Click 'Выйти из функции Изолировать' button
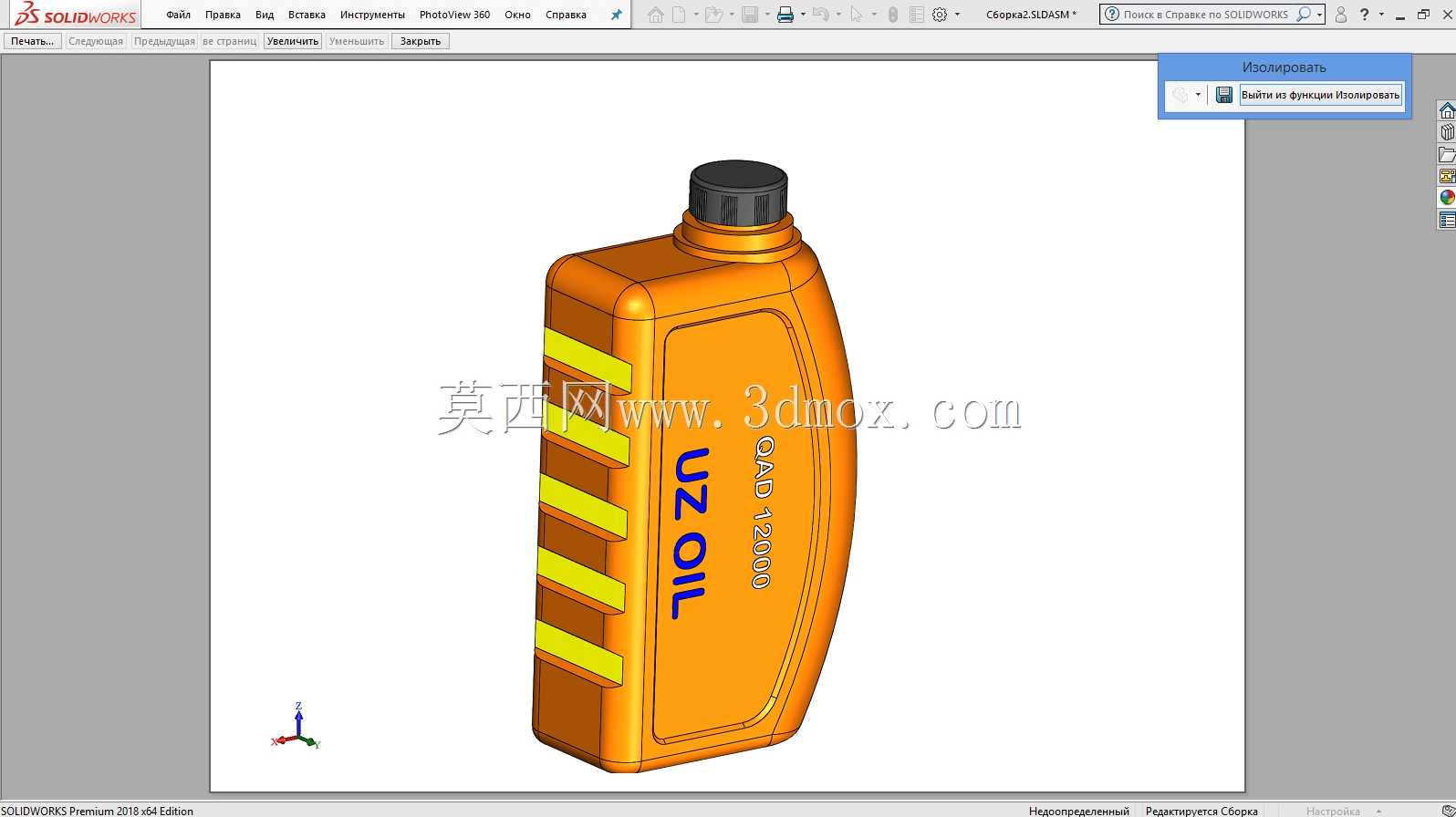Screen dimensions: 1456x817 coord(1320,95)
